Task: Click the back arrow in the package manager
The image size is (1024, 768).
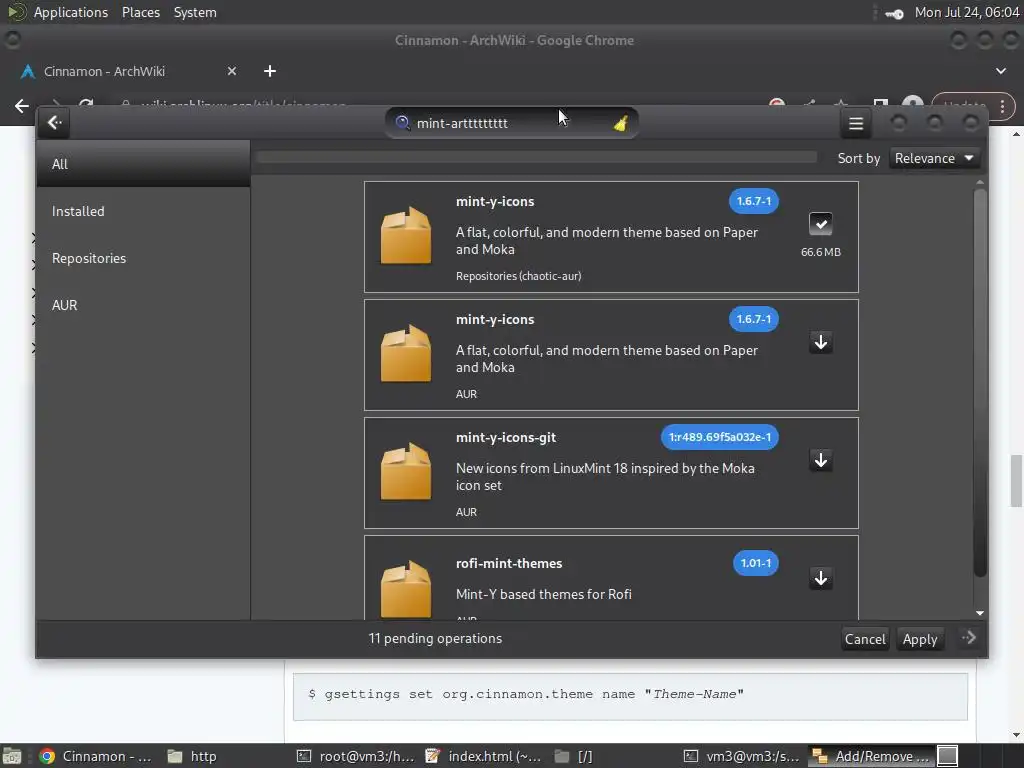Action: coord(55,123)
